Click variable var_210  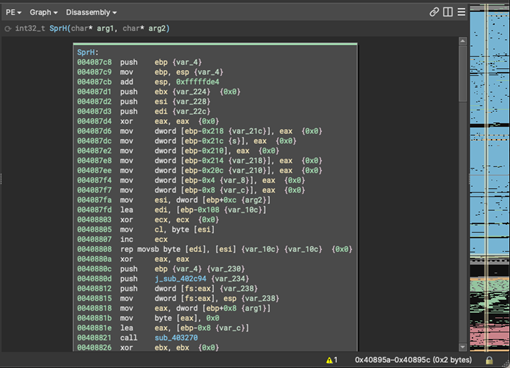coord(247,170)
